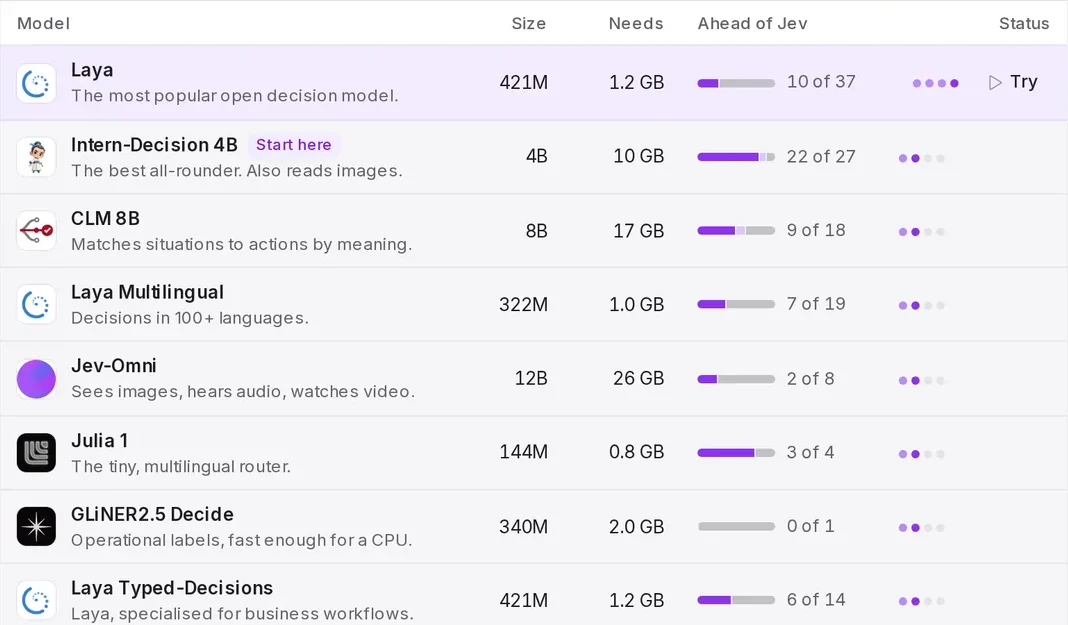Screen dimensions: 1068x625
Task: Click the Intern-Decision 4B progress bar
Action: [x=736, y=157]
